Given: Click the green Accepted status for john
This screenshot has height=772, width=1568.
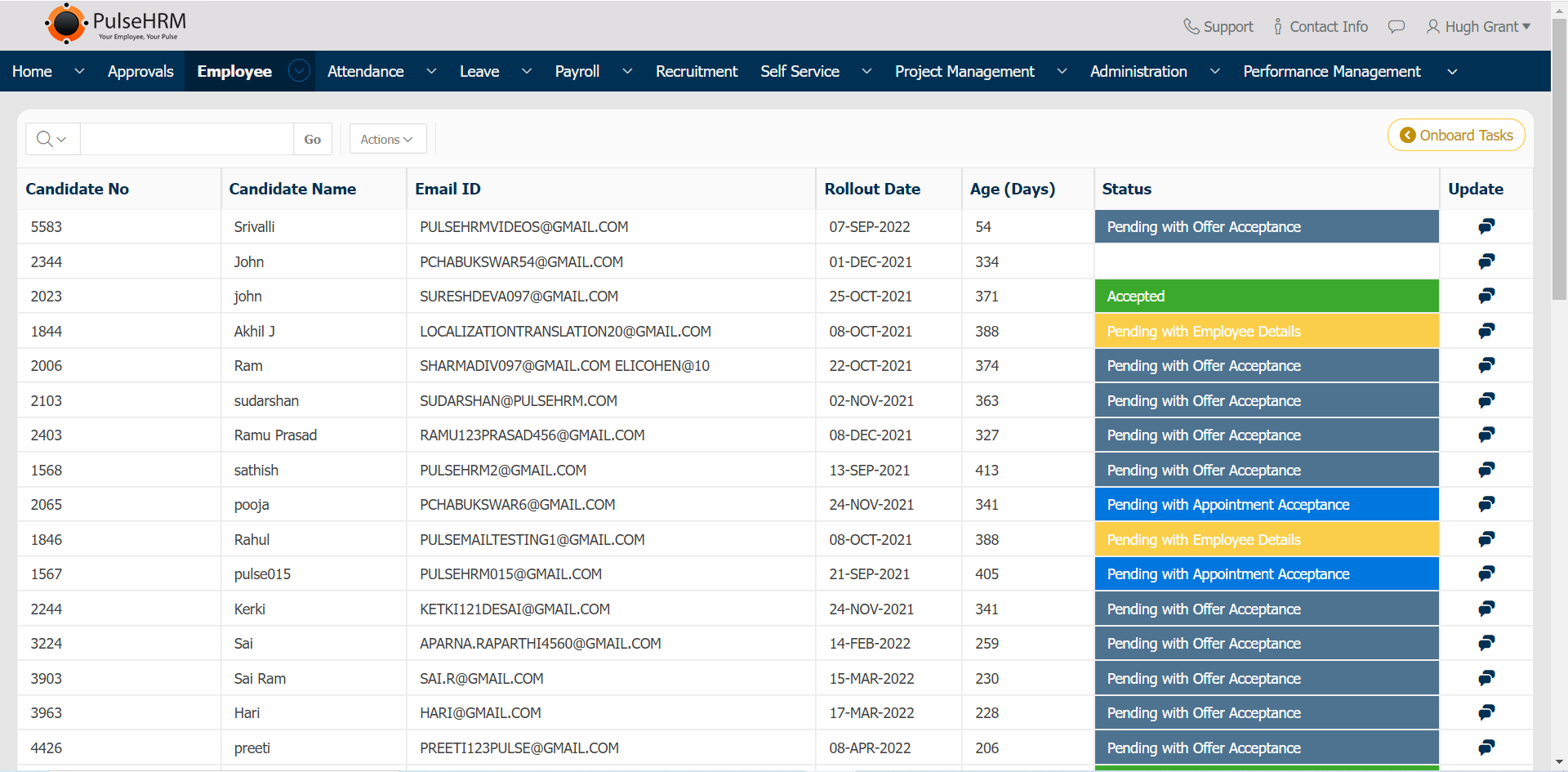Looking at the screenshot, I should point(1266,297).
